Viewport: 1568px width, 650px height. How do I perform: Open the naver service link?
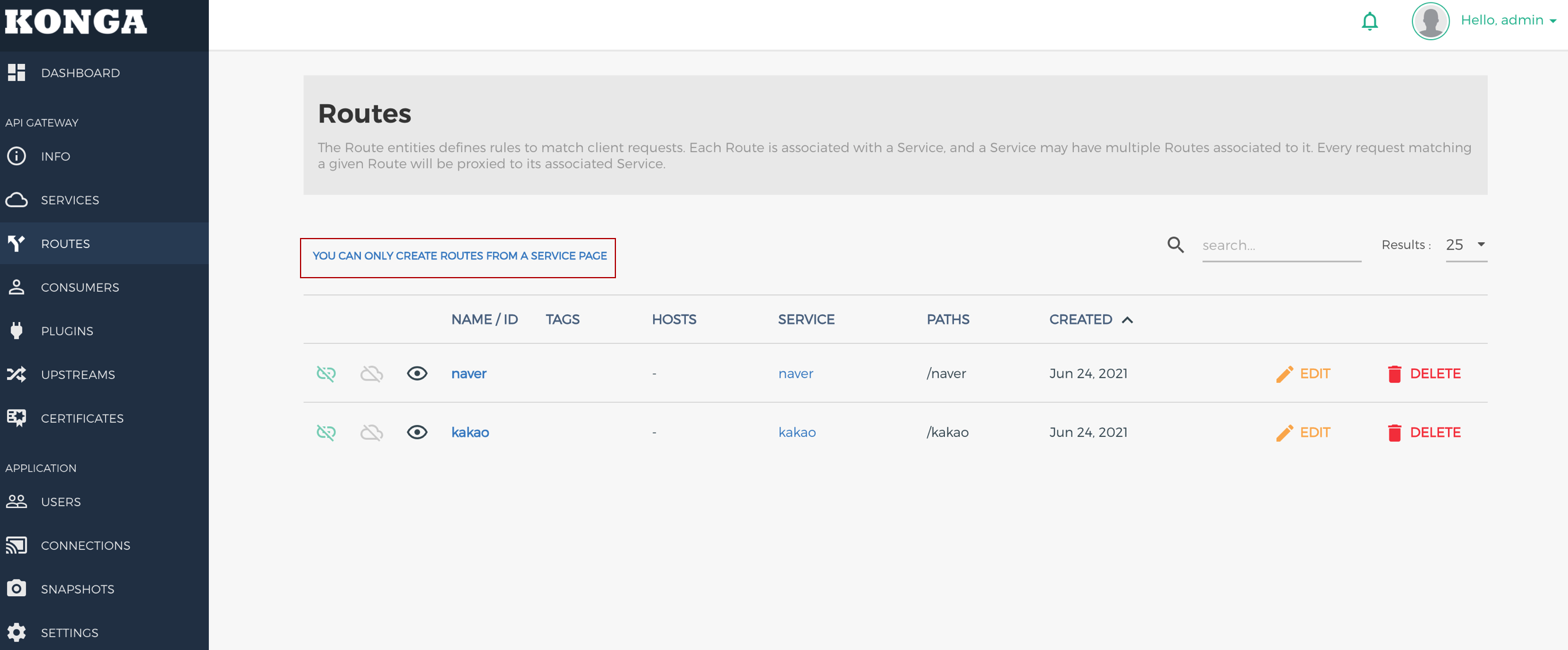click(796, 374)
